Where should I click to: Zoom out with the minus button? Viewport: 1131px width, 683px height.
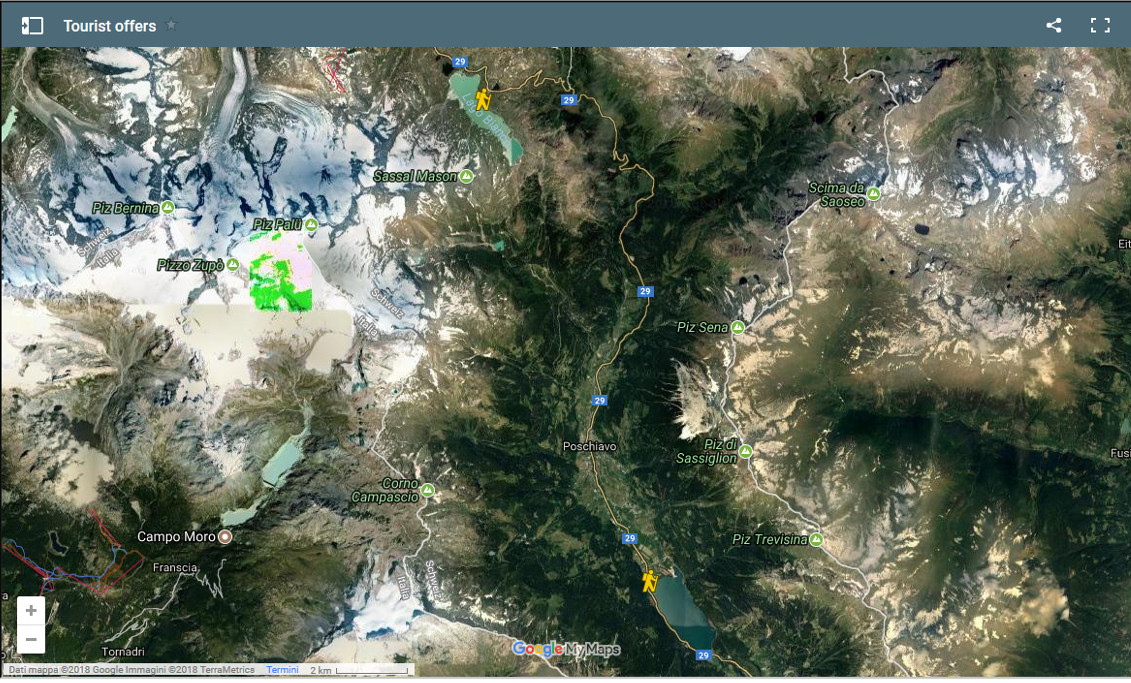(x=31, y=639)
